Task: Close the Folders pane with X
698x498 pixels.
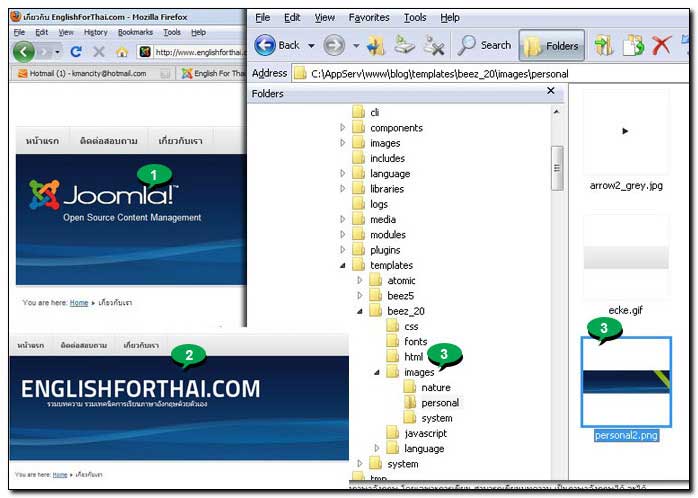Action: [551, 91]
